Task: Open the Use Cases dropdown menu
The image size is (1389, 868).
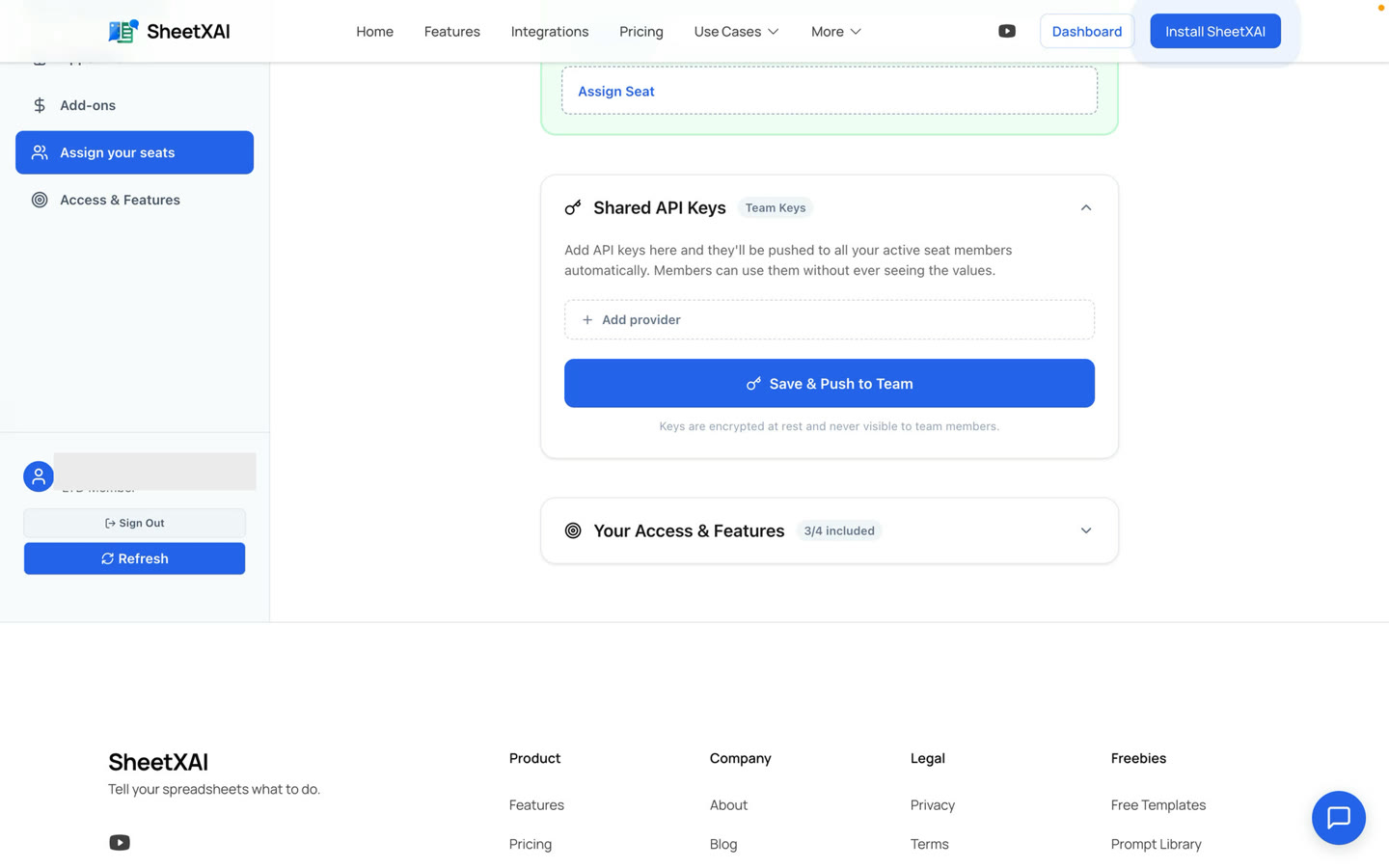Action: (x=736, y=31)
